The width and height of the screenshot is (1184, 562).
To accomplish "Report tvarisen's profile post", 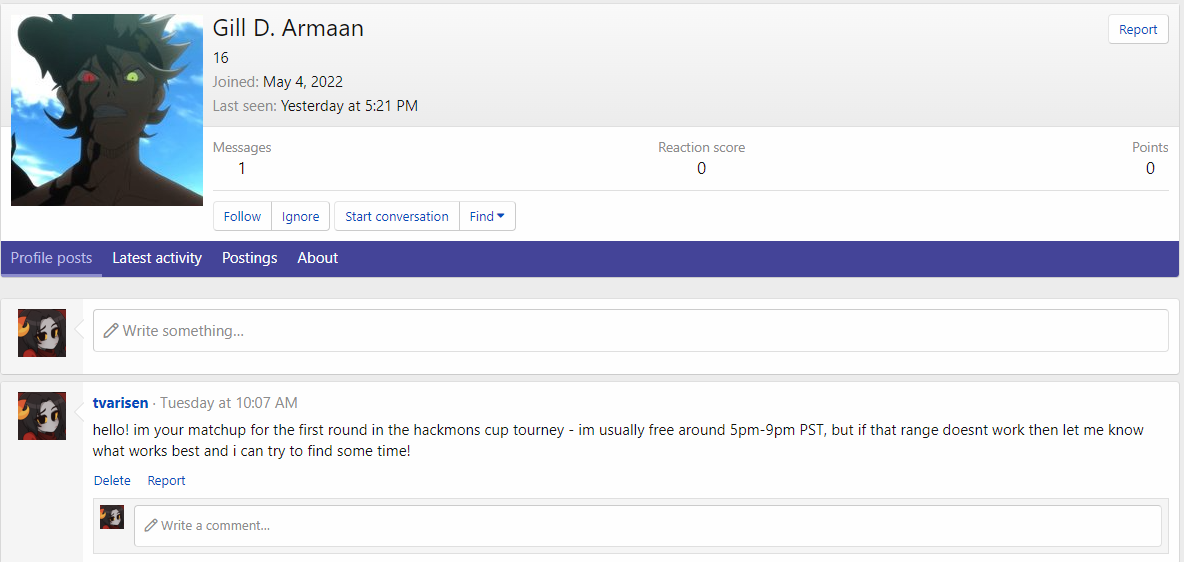I will click(x=166, y=480).
